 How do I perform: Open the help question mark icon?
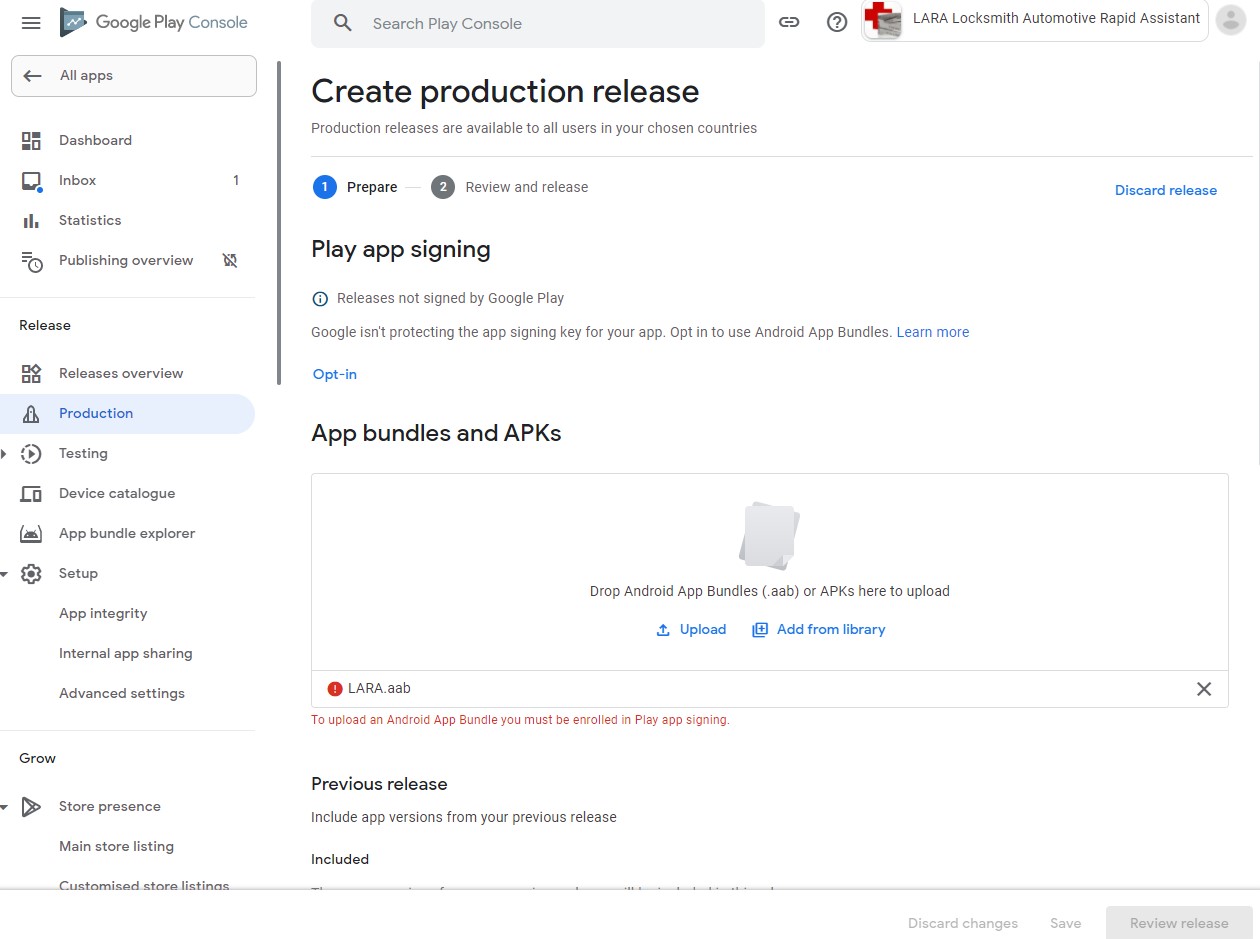tap(837, 23)
